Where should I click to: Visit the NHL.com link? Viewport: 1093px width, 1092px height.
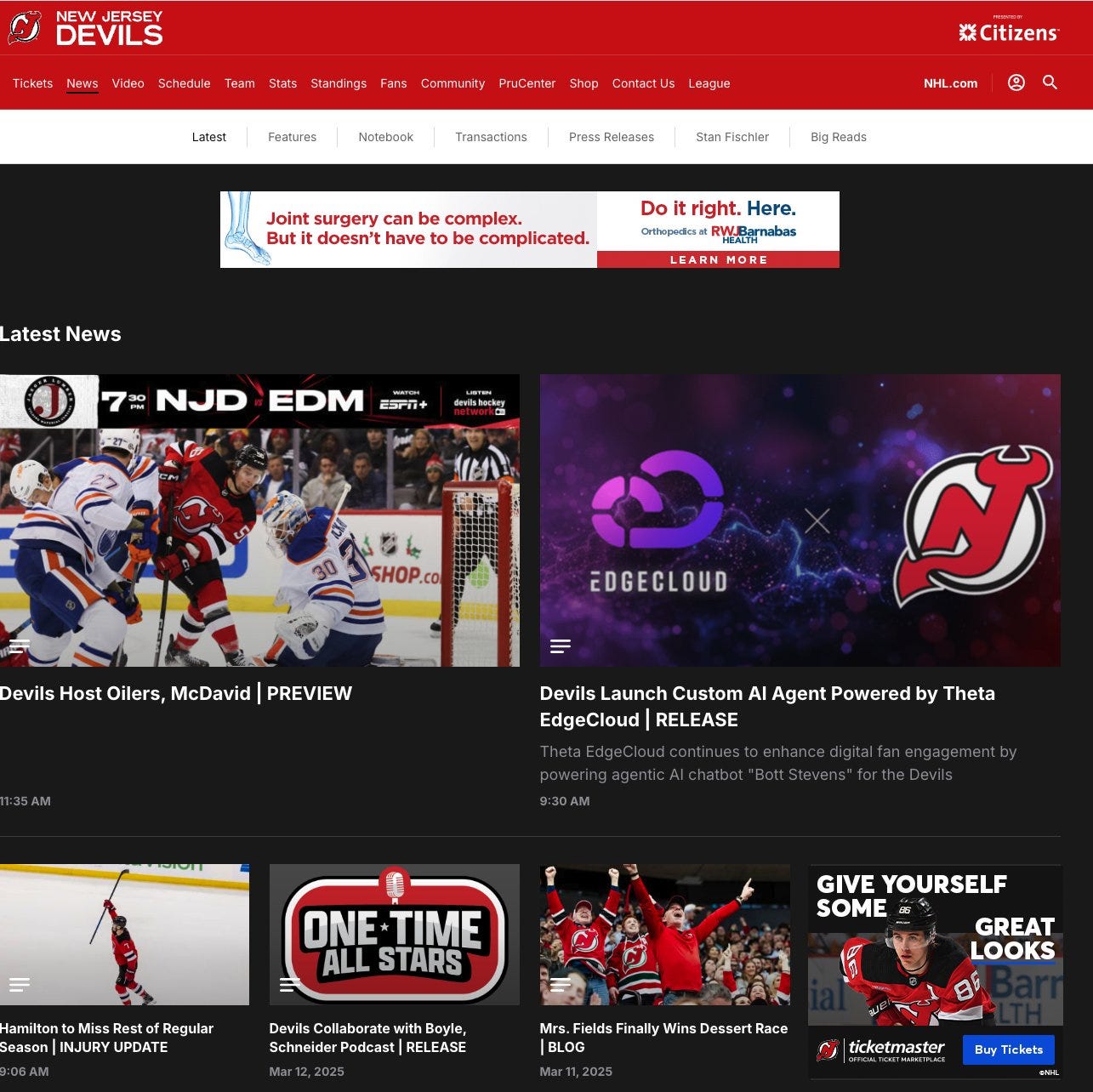pyautogui.click(x=951, y=83)
